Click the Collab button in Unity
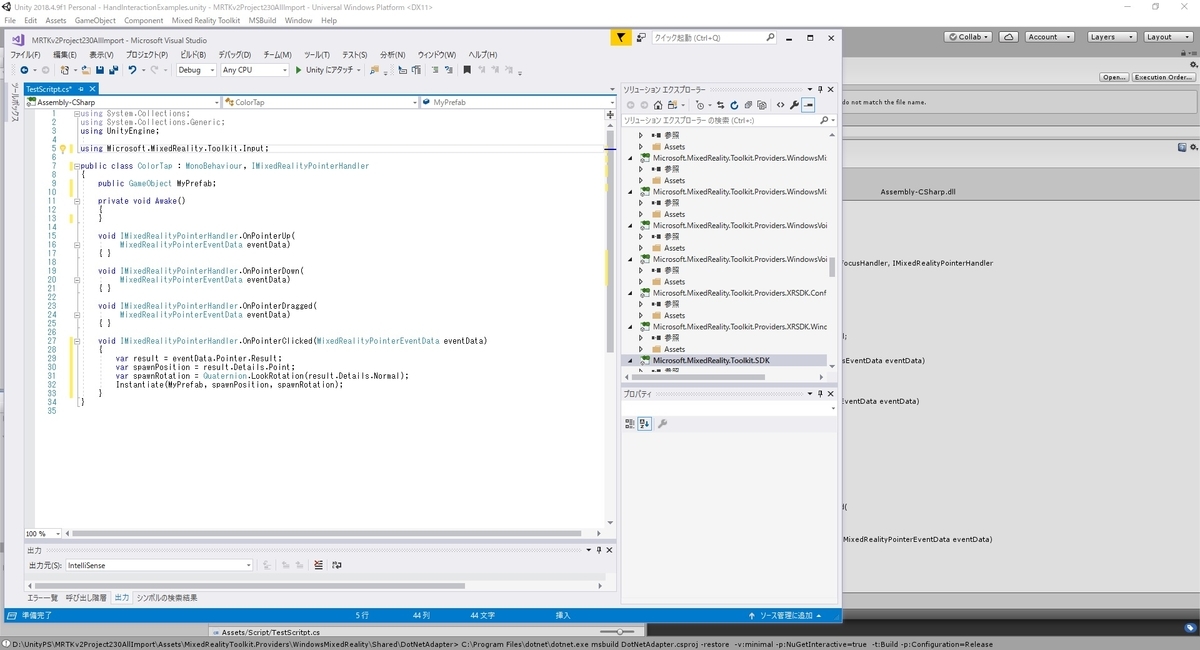Image resolution: width=1200 pixels, height=650 pixels. pos(968,37)
